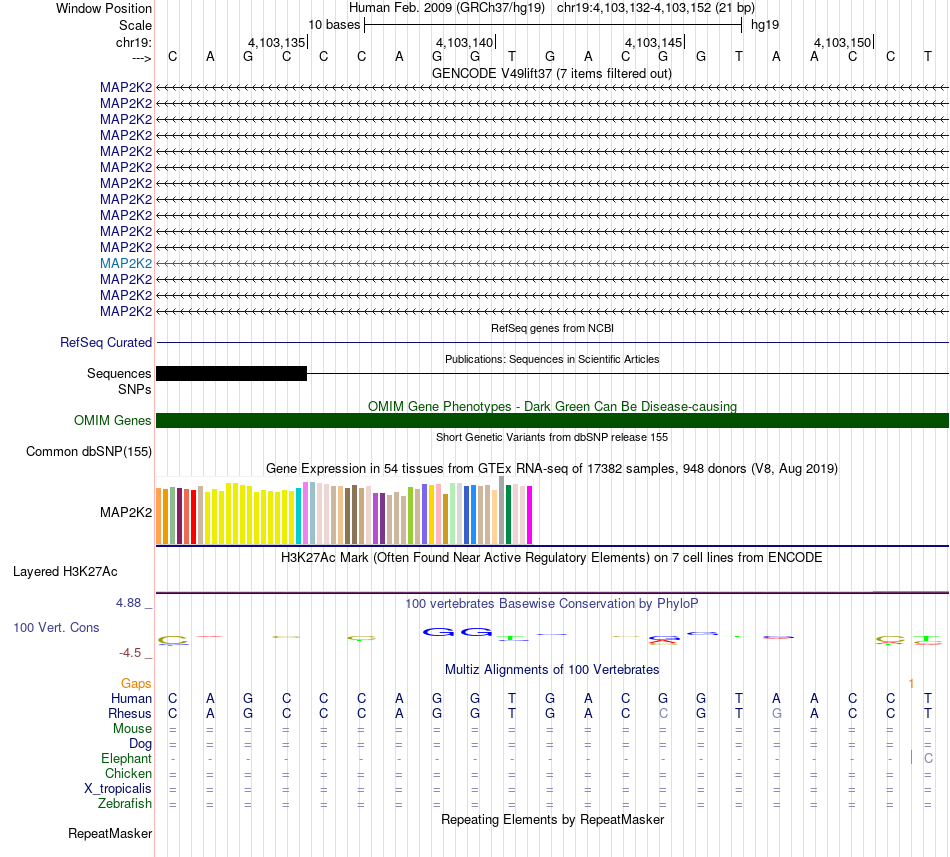The height and width of the screenshot is (857, 950).
Task: Select the Zebrafish alignment row label
Action: tap(125, 804)
